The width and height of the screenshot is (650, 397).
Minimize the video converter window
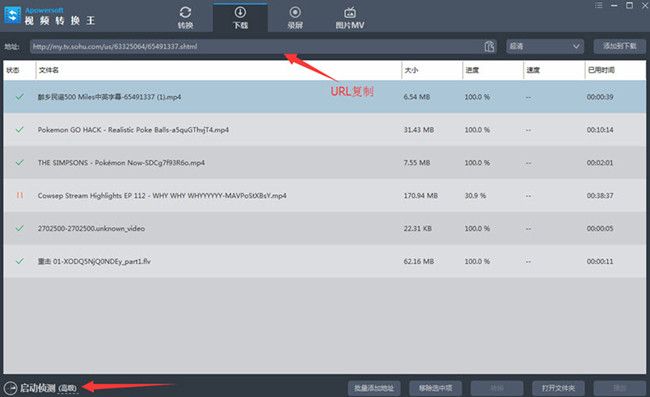tap(614, 5)
